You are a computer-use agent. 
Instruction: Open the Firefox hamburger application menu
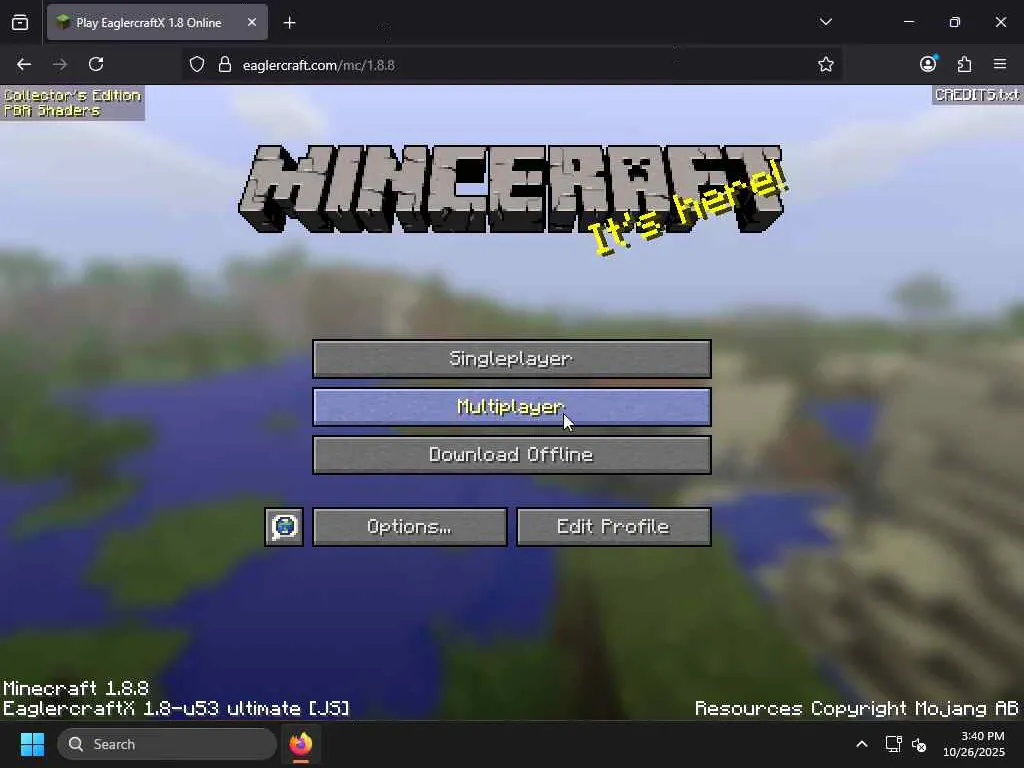[x=1000, y=64]
